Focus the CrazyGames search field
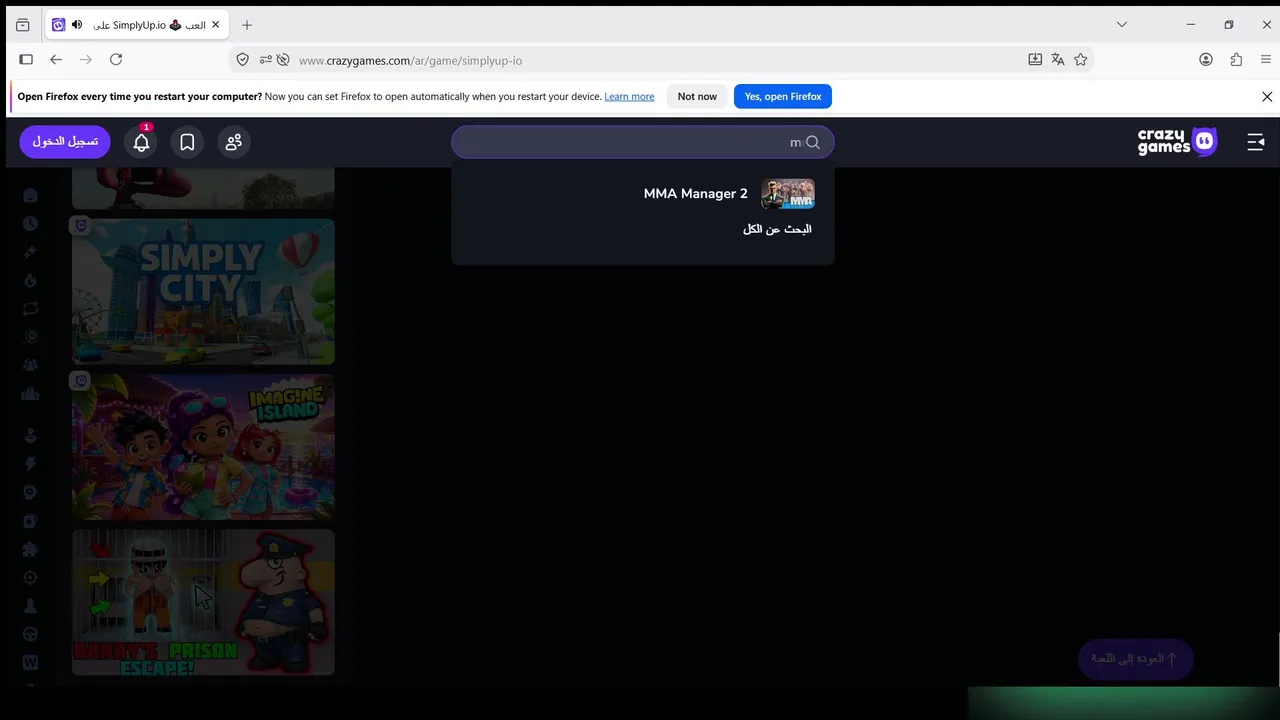The width and height of the screenshot is (1280, 720). [x=642, y=142]
